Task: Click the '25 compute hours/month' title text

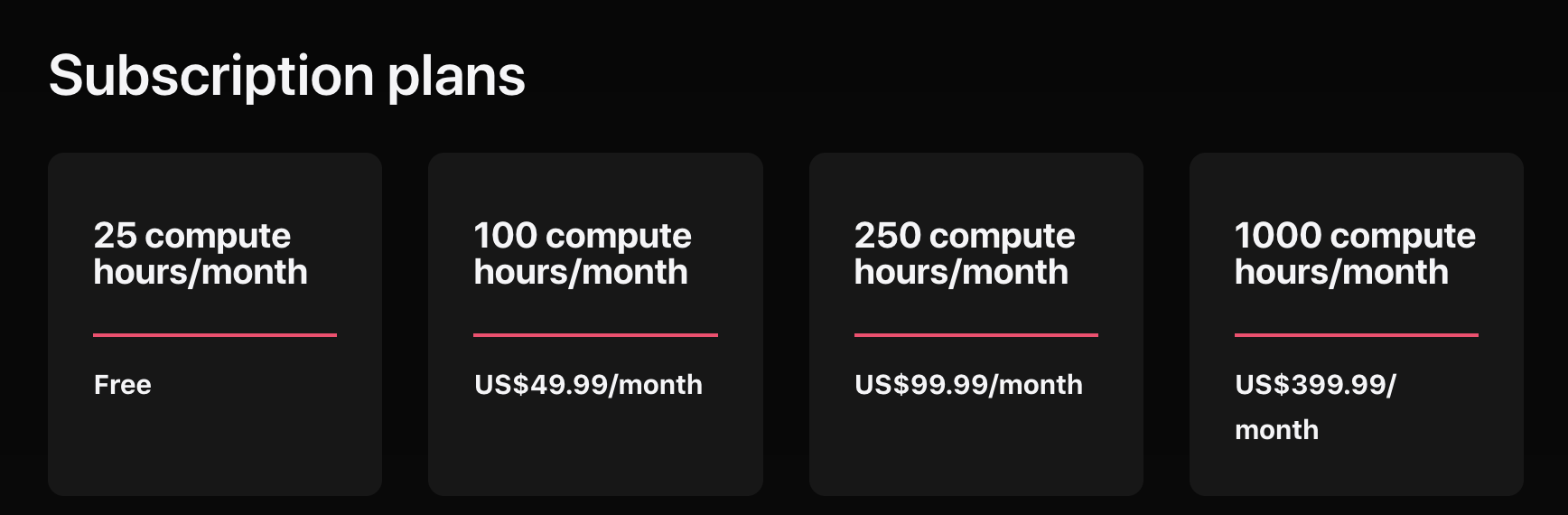Action: [201, 254]
